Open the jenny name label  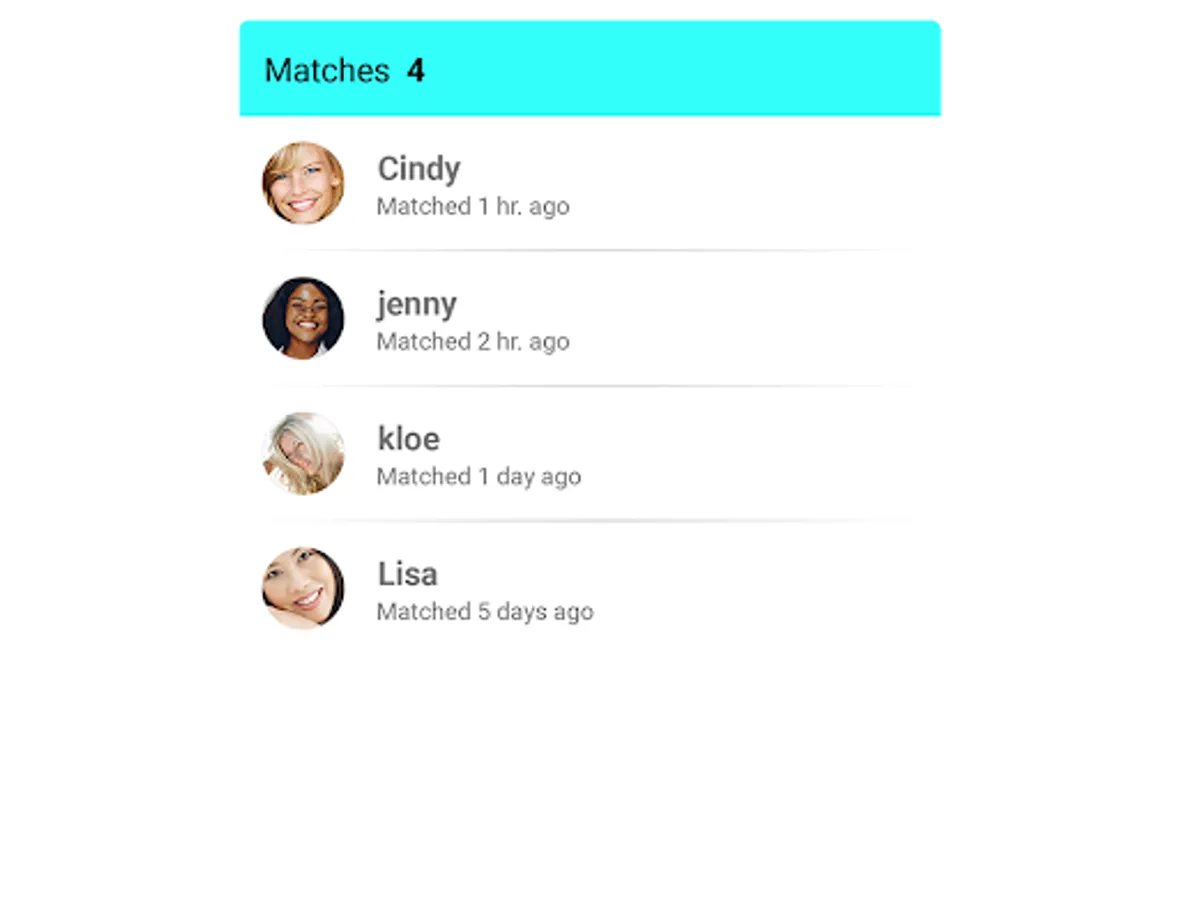pos(417,305)
